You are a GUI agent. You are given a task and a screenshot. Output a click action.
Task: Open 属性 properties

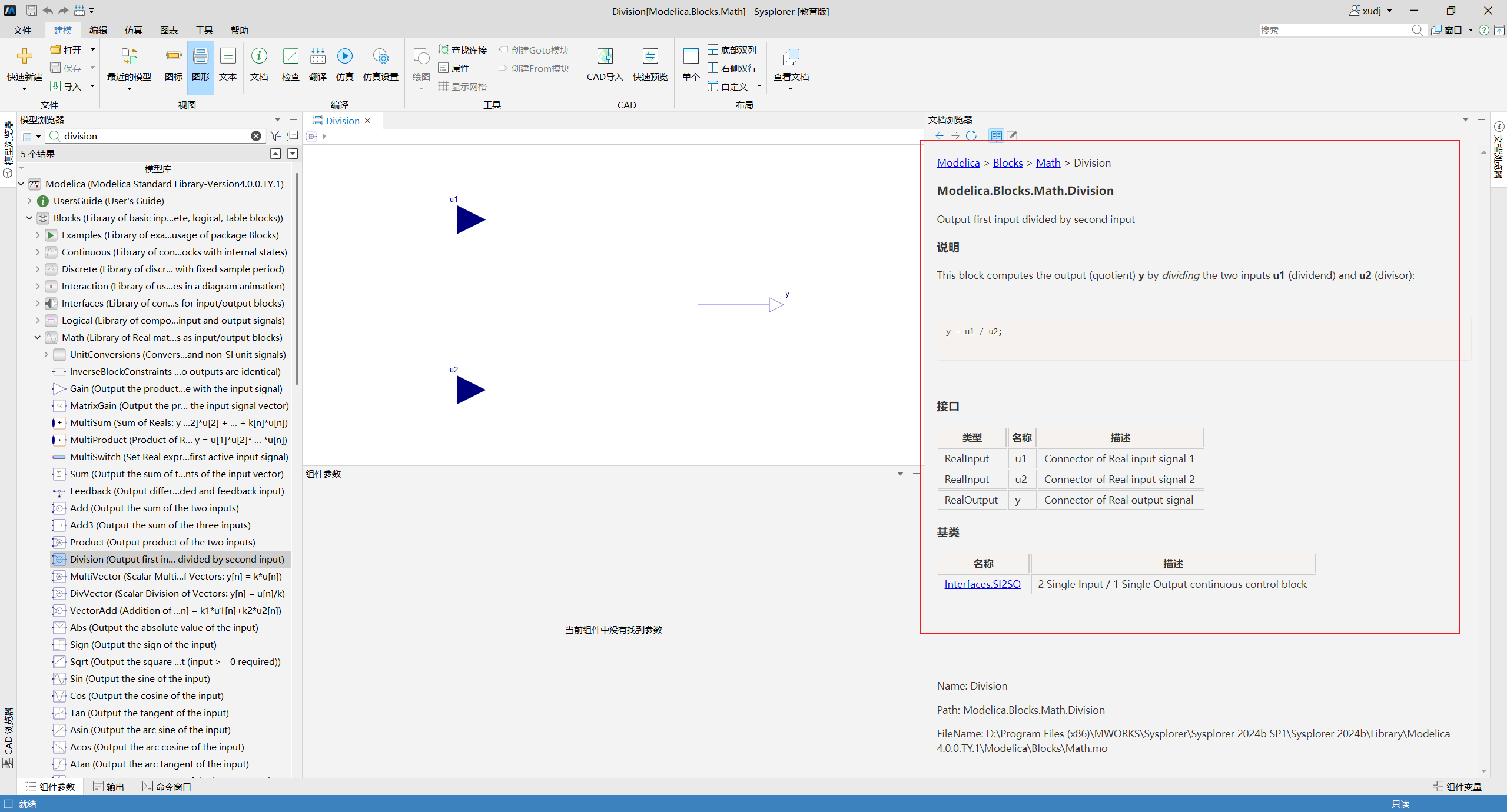(454, 68)
